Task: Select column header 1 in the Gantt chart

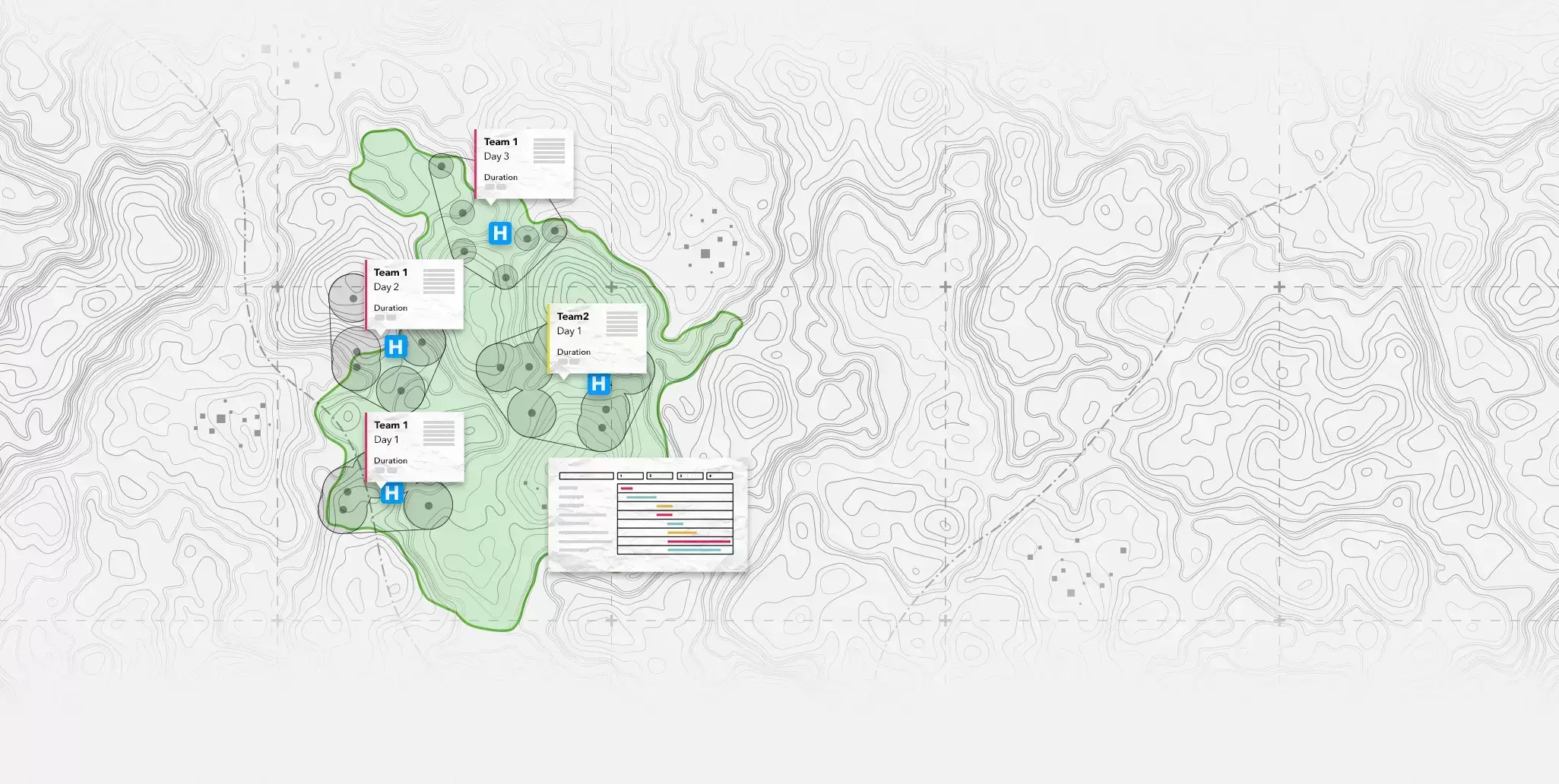Action: click(630, 476)
